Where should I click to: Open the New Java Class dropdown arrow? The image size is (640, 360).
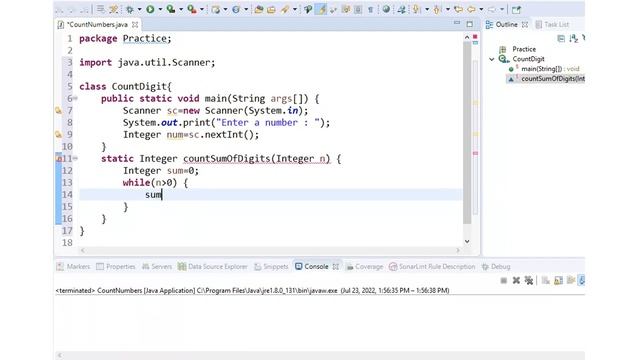[246, 9]
